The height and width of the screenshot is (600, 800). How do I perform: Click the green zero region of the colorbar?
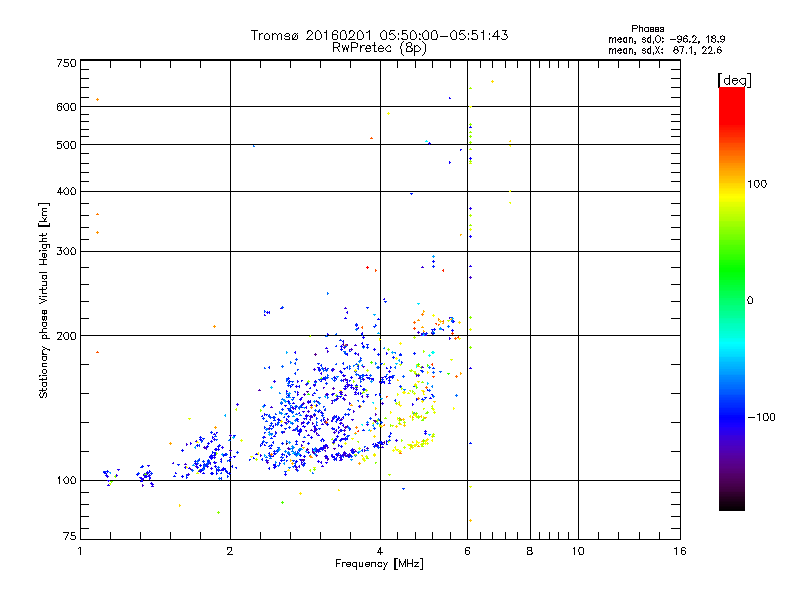point(732,300)
